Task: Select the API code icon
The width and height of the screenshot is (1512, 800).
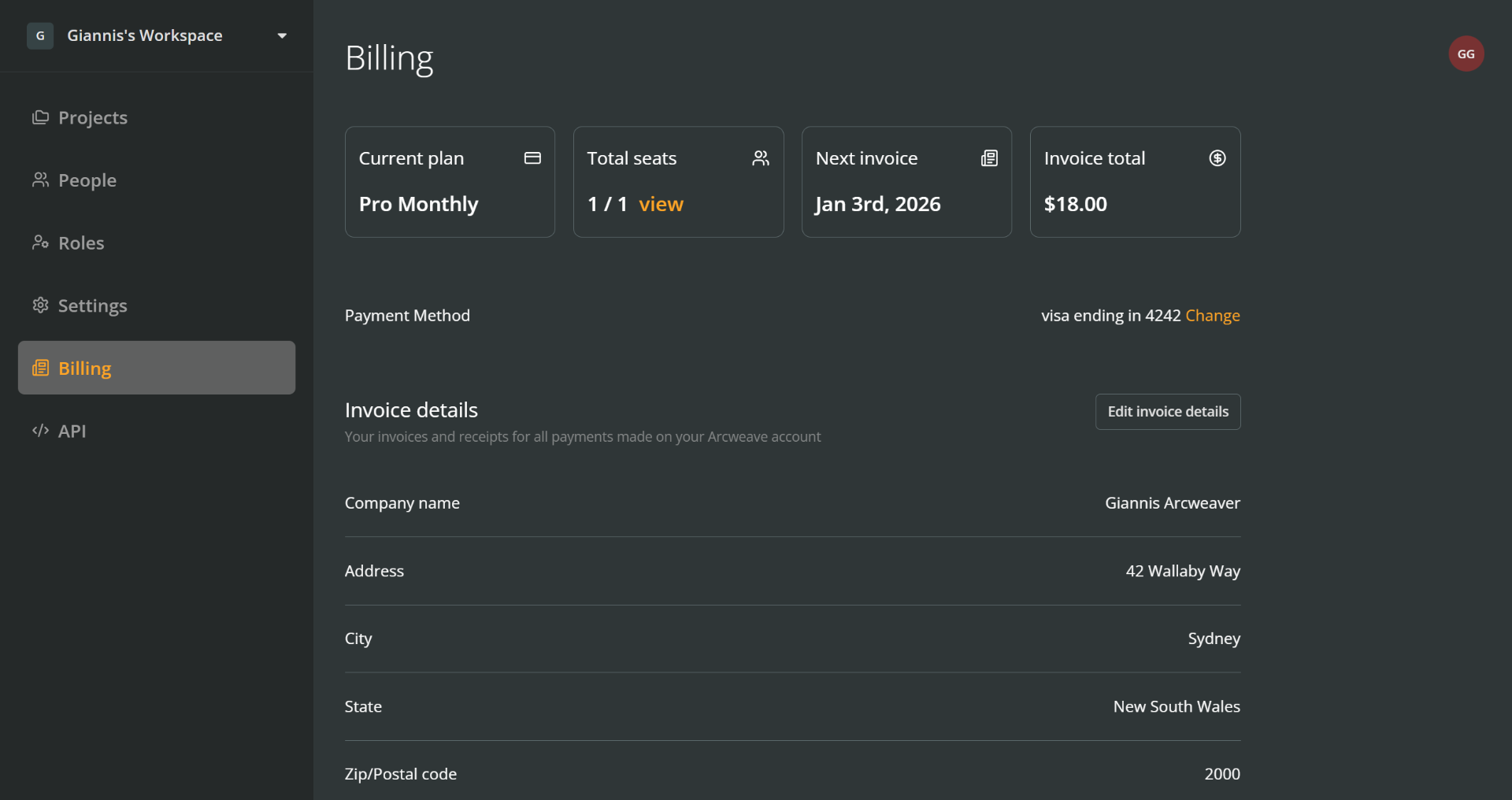Action: tap(39, 431)
